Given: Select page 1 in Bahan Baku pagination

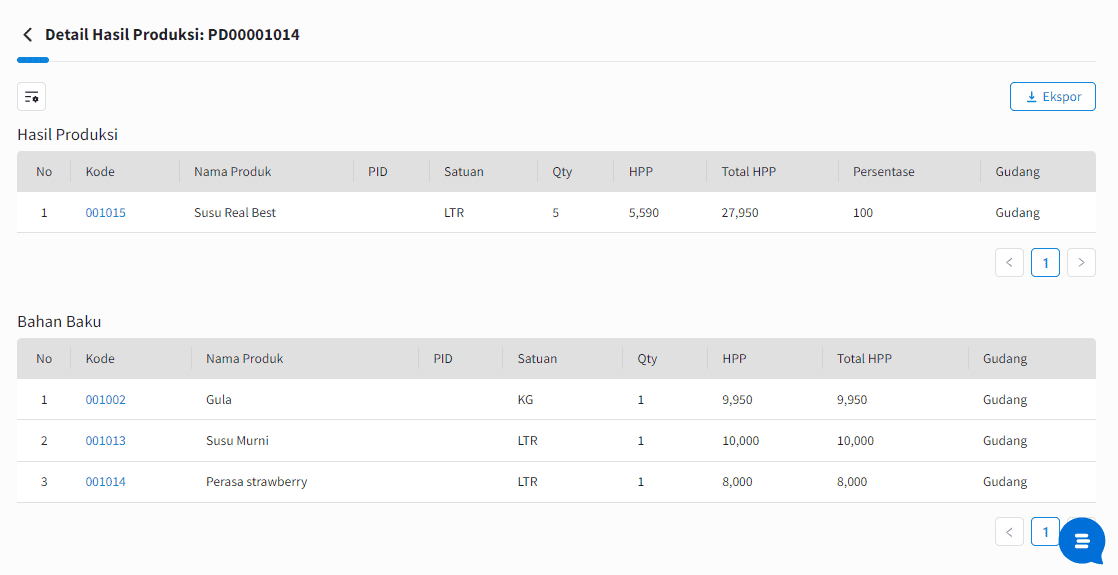Looking at the screenshot, I should (x=1045, y=531).
